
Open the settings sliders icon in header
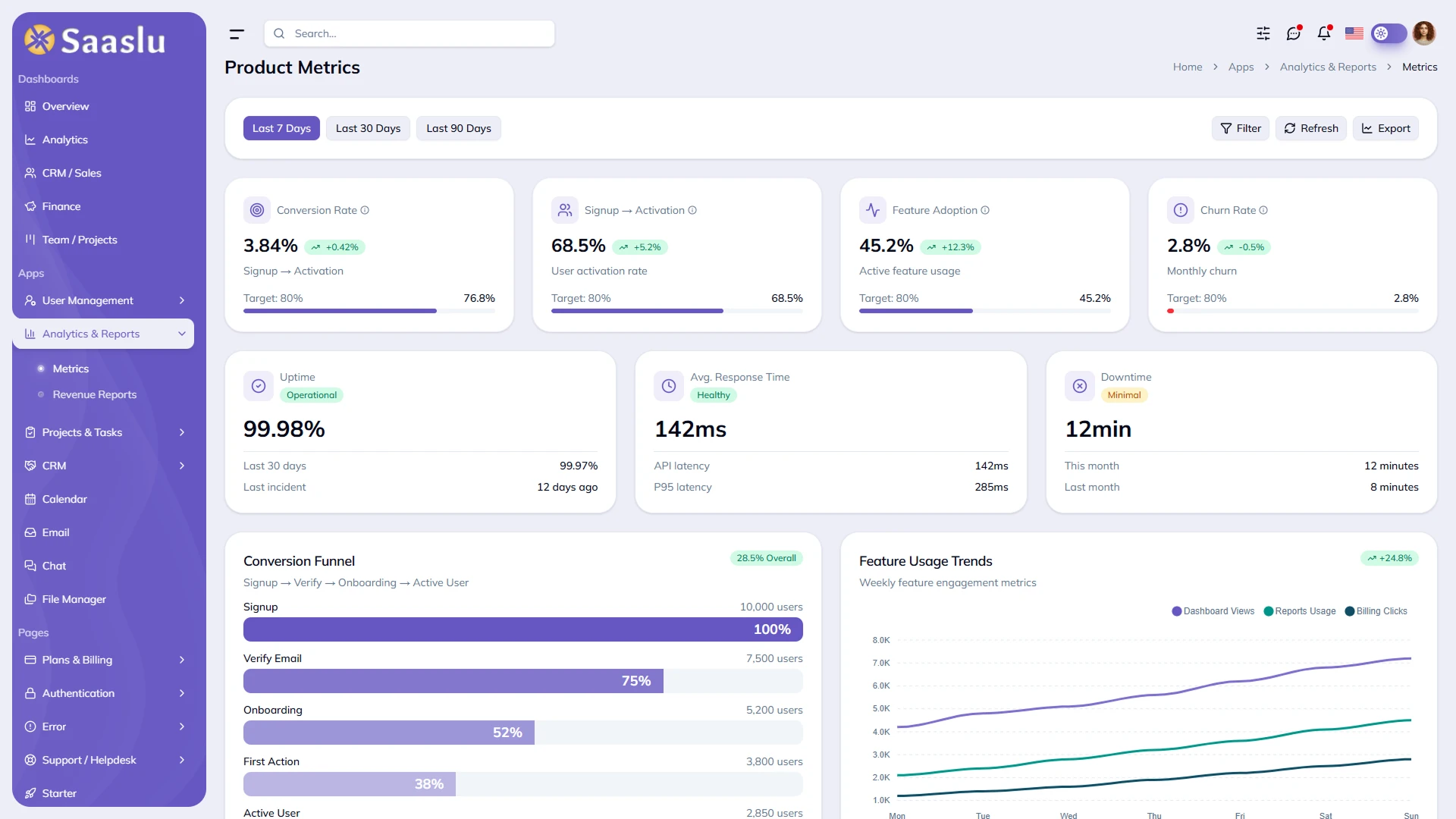tap(1263, 33)
